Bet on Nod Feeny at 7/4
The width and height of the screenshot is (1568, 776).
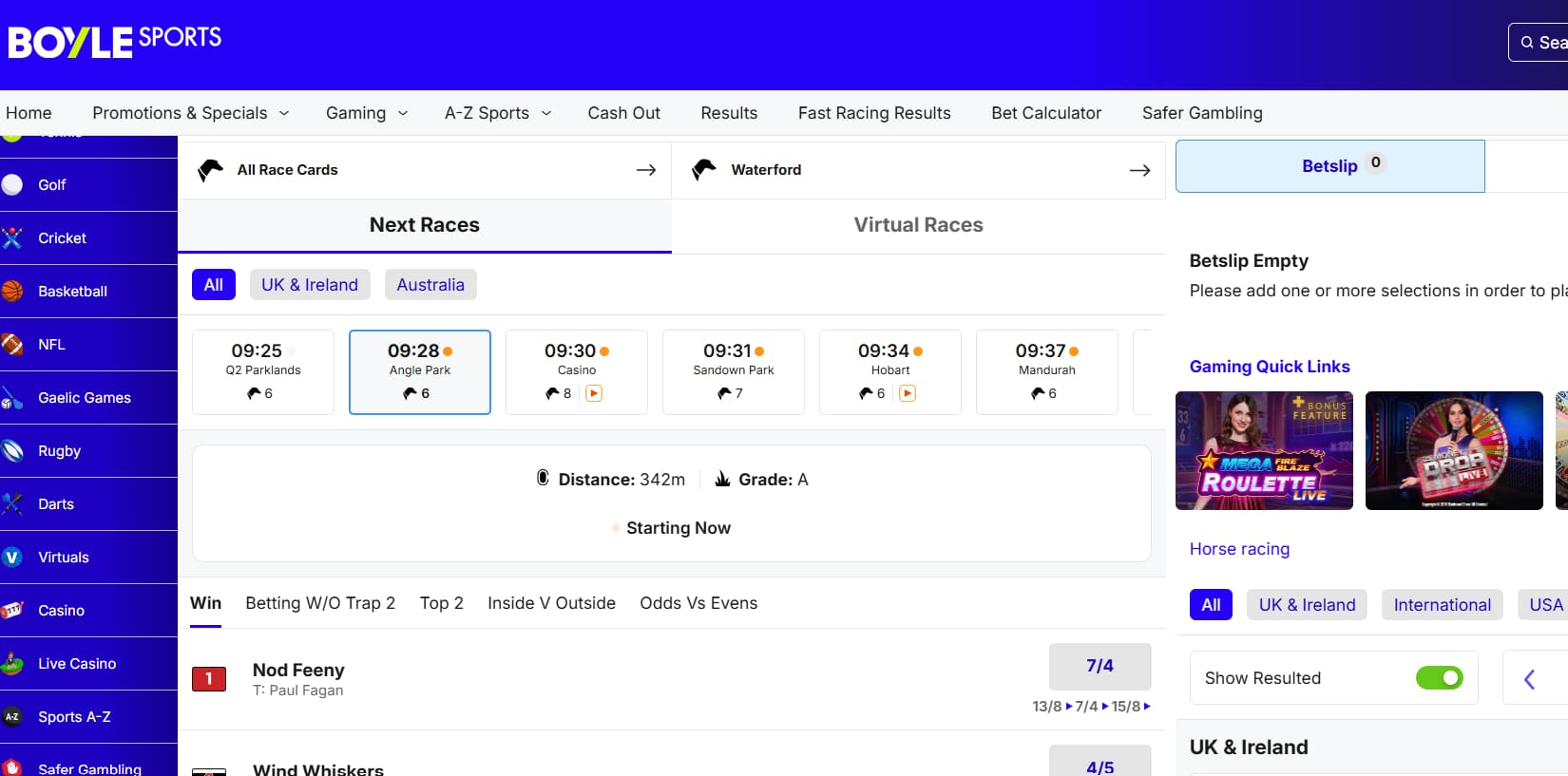1100,666
